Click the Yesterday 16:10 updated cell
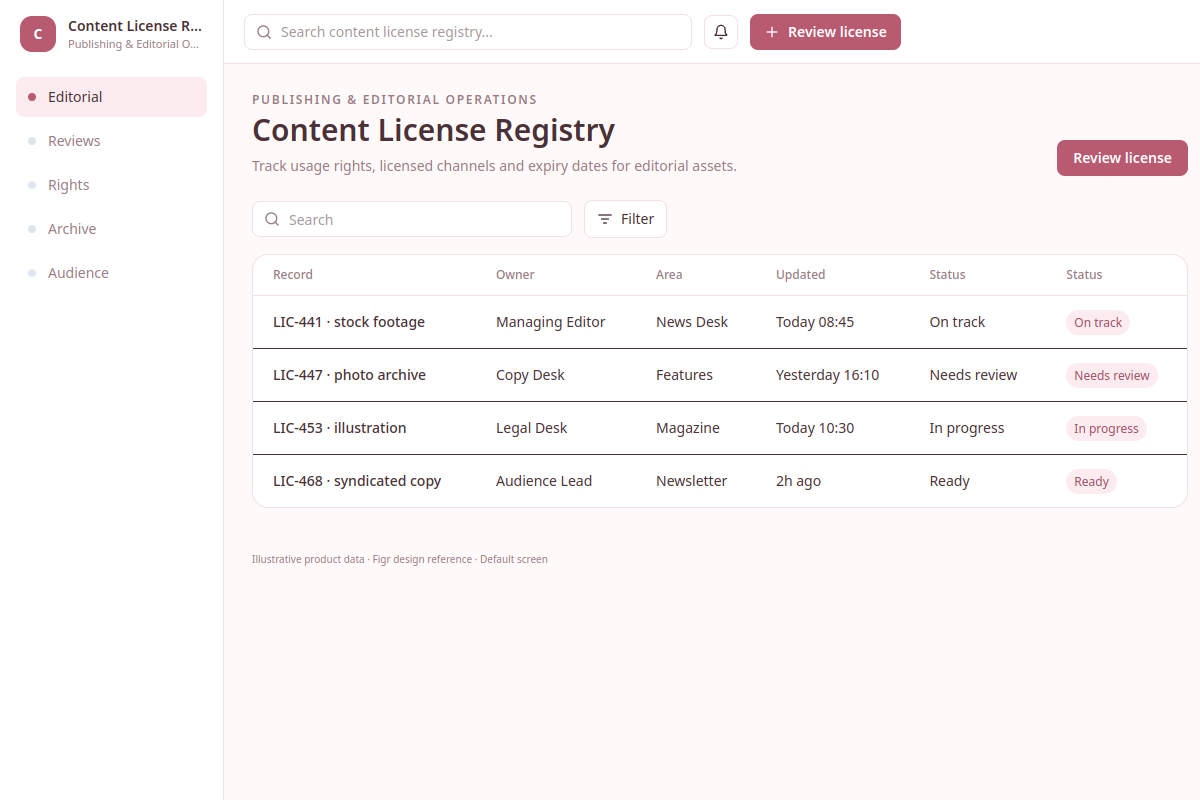The image size is (1200, 800). (827, 375)
